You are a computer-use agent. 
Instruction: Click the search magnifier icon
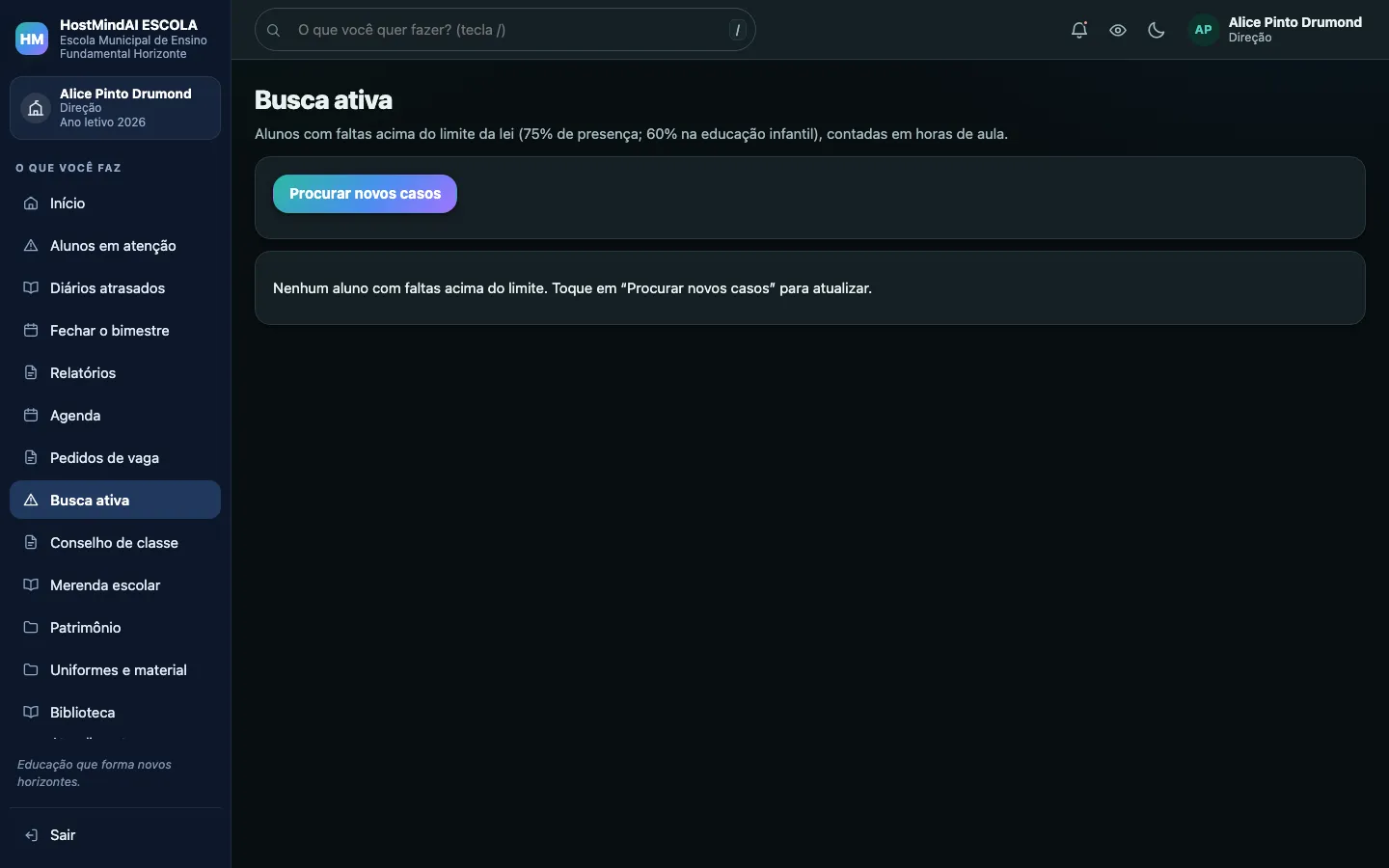click(274, 30)
